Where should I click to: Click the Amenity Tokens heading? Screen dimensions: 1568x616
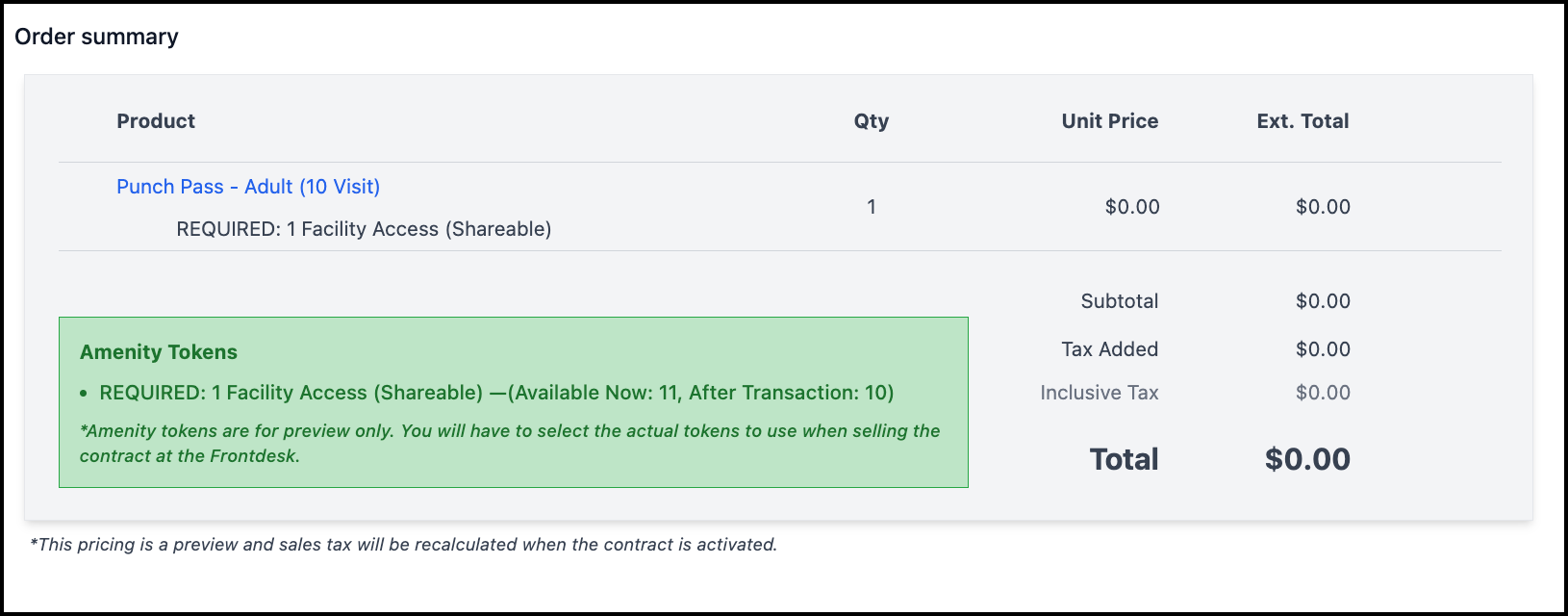pyautogui.click(x=159, y=352)
